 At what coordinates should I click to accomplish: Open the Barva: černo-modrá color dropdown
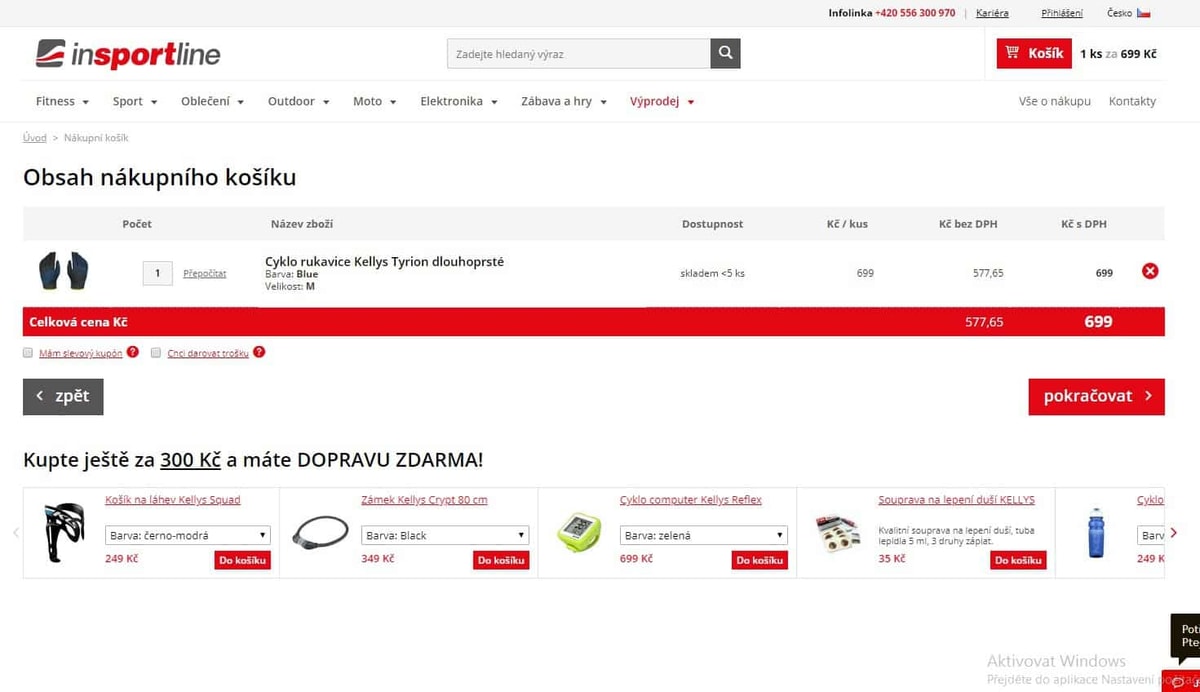[188, 535]
